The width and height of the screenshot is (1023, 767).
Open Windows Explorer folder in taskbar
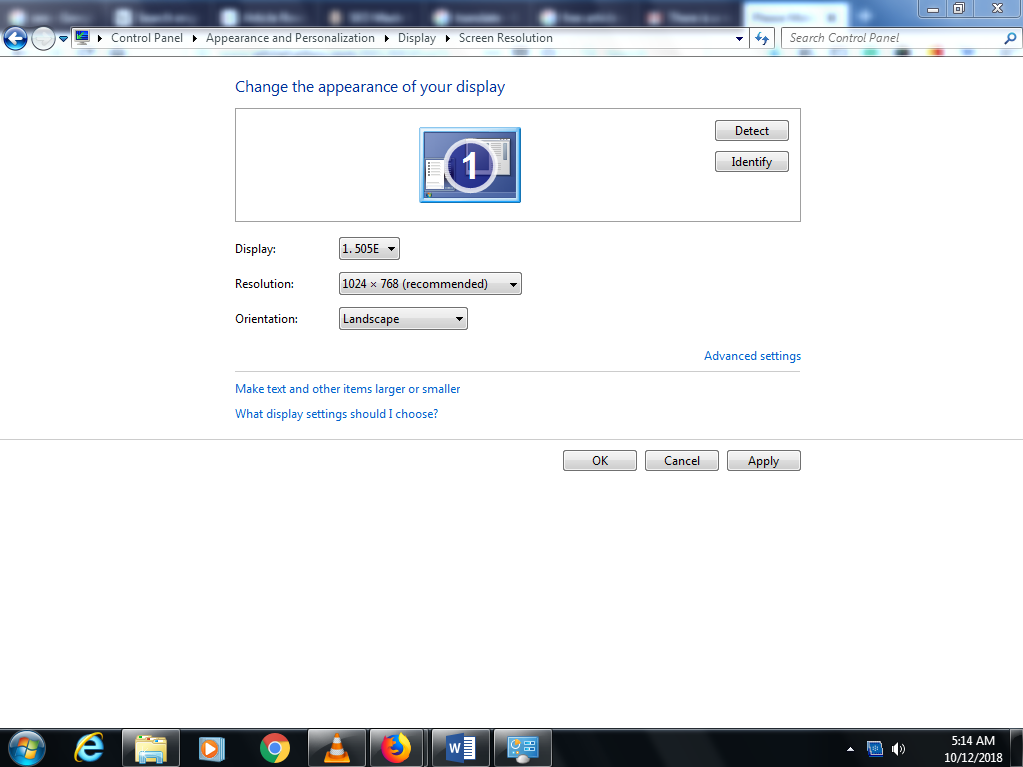(x=151, y=747)
